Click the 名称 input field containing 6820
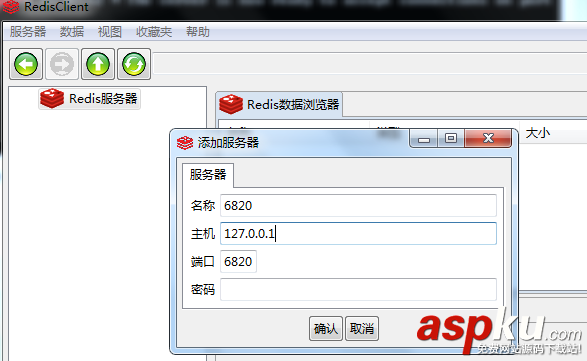Screen dimensions: 587x361 tap(358, 205)
